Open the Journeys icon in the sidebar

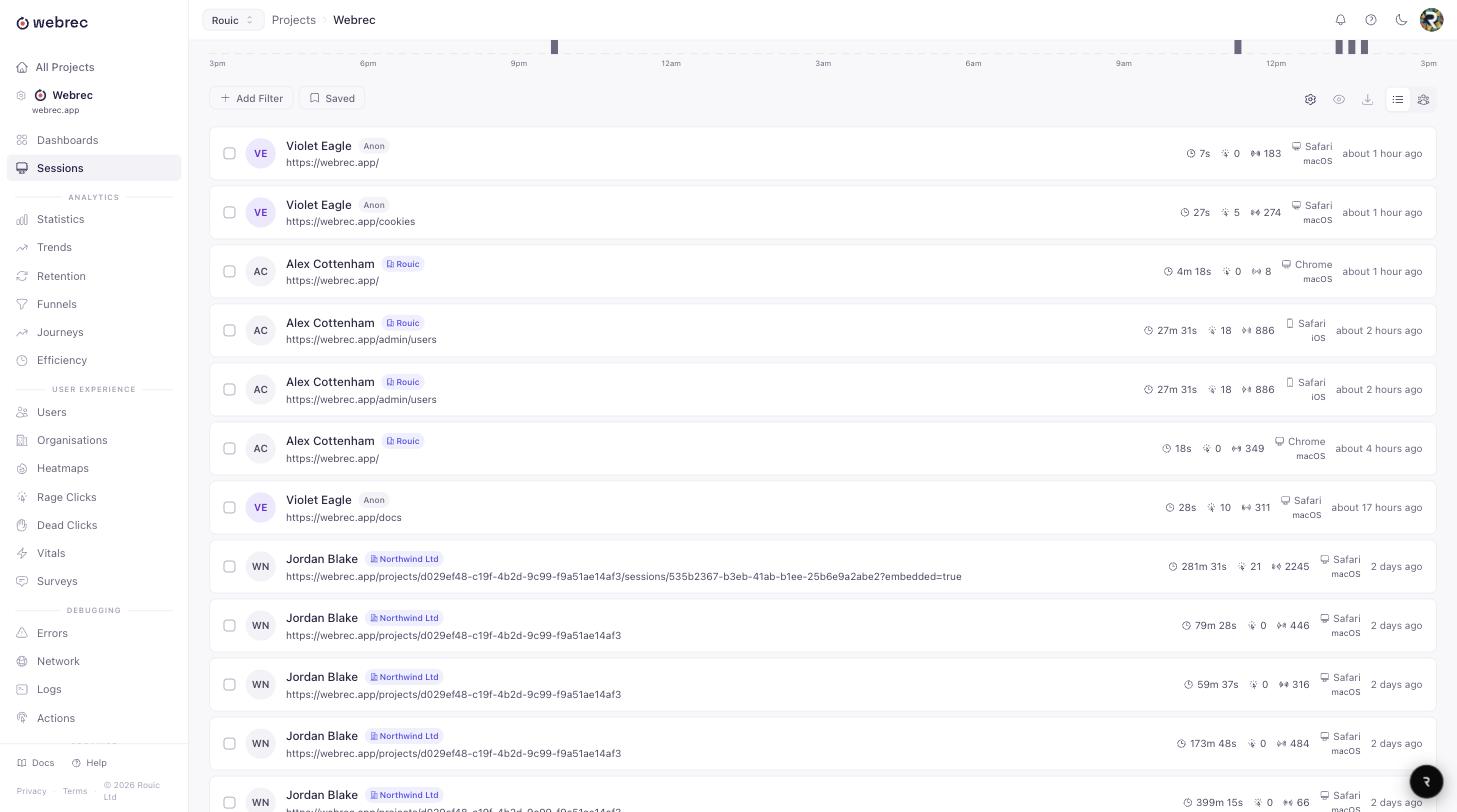click(x=22, y=332)
